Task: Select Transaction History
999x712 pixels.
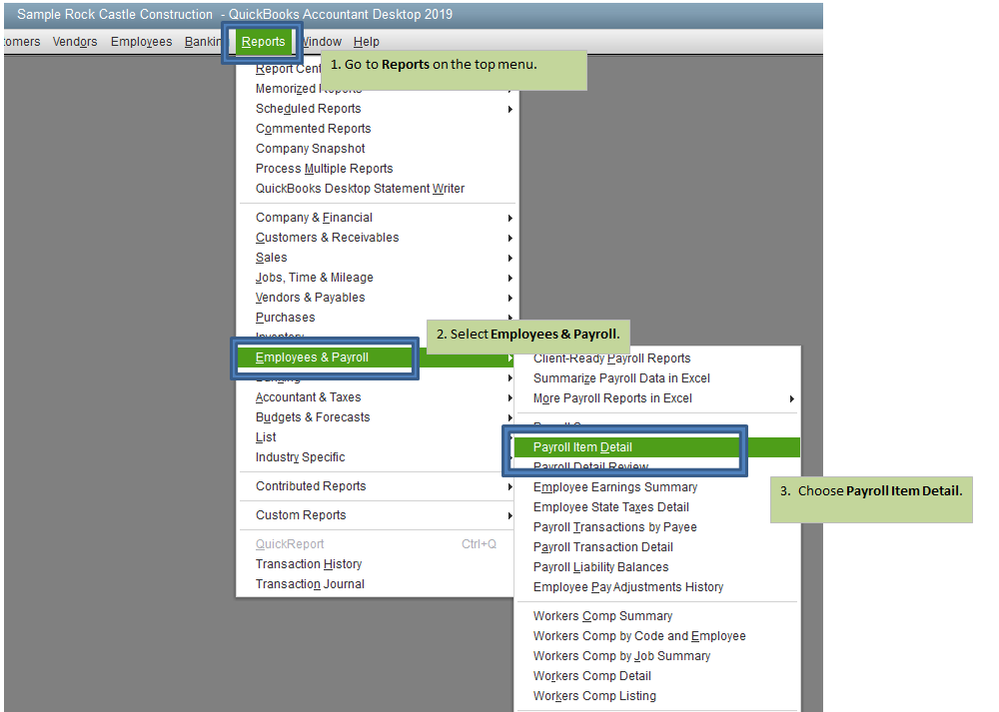Action: pyautogui.click(x=376, y=564)
